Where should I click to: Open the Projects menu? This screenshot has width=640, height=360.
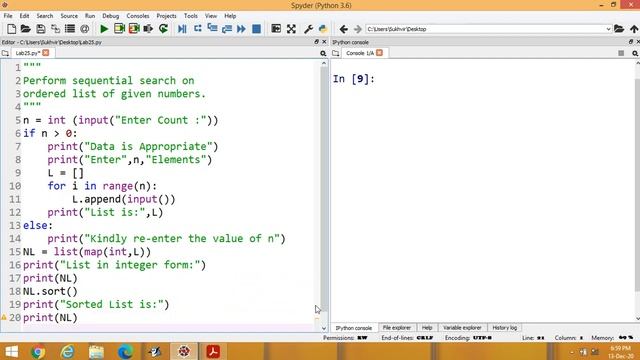pyautogui.click(x=166, y=16)
